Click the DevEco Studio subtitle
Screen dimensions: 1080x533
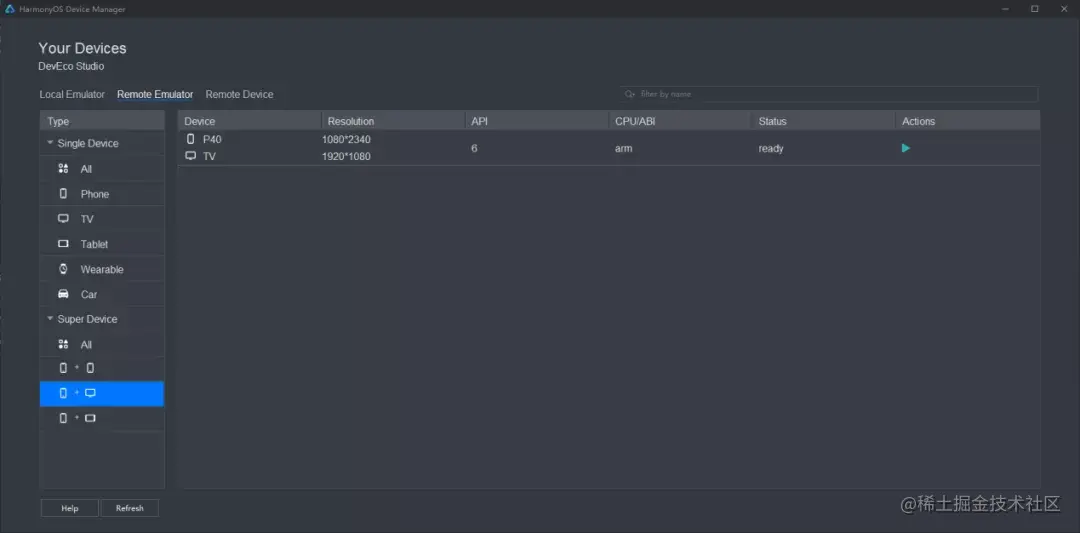[x=72, y=66]
